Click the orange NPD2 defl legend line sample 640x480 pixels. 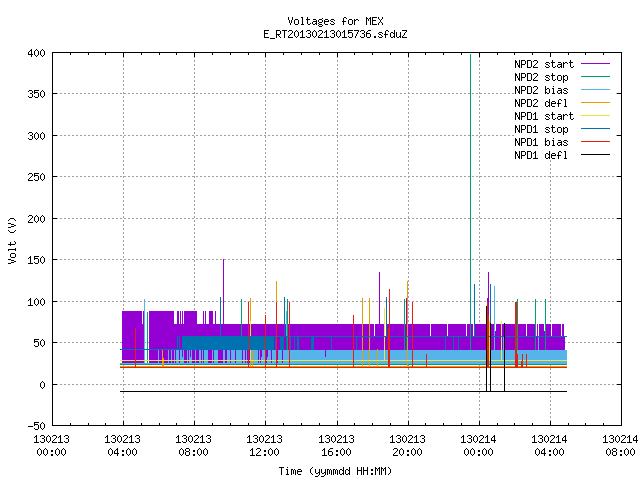pos(595,103)
